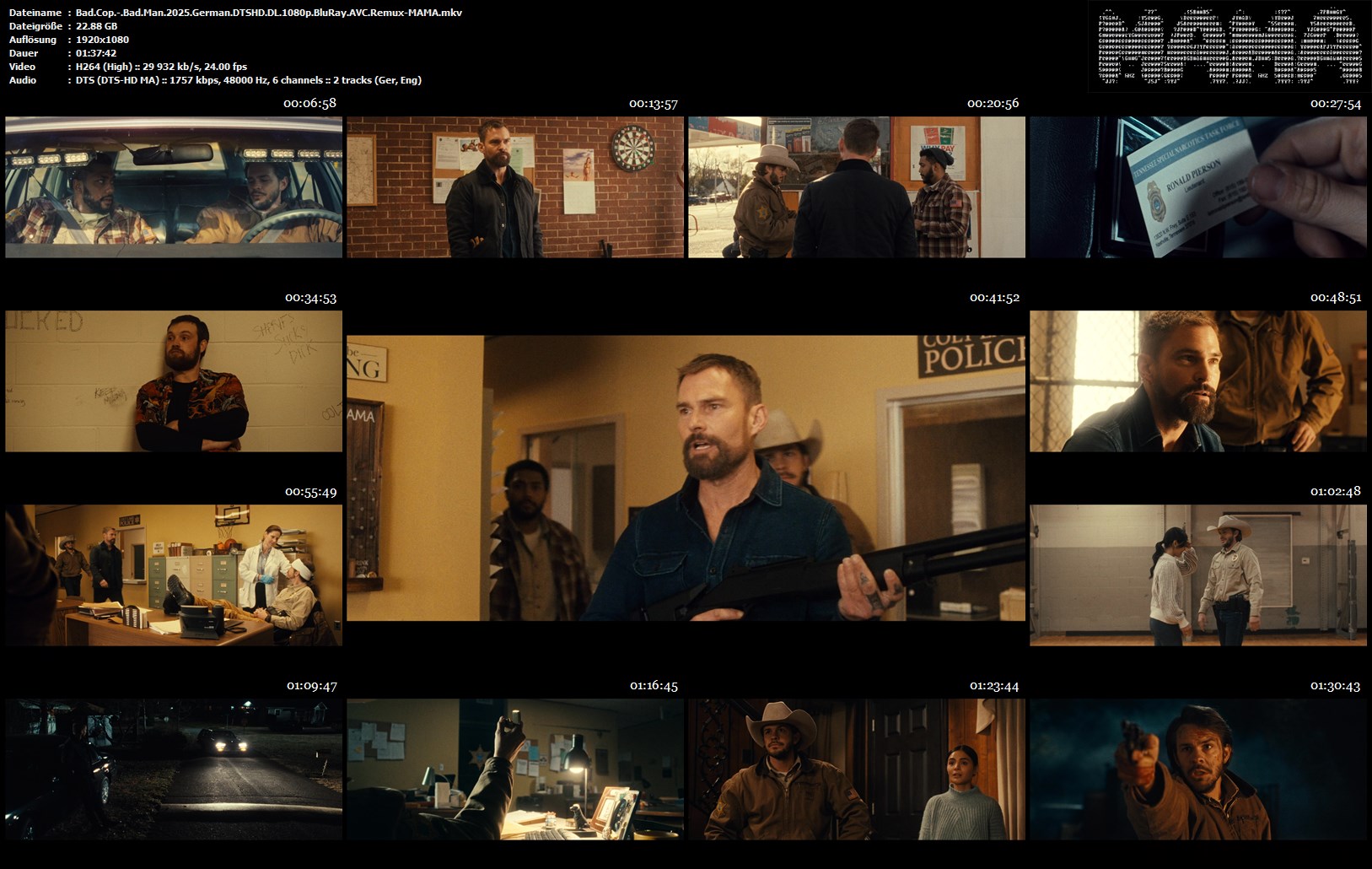Click the 00:06:58 timestamp
This screenshot has width=1372, height=869.
[x=309, y=104]
